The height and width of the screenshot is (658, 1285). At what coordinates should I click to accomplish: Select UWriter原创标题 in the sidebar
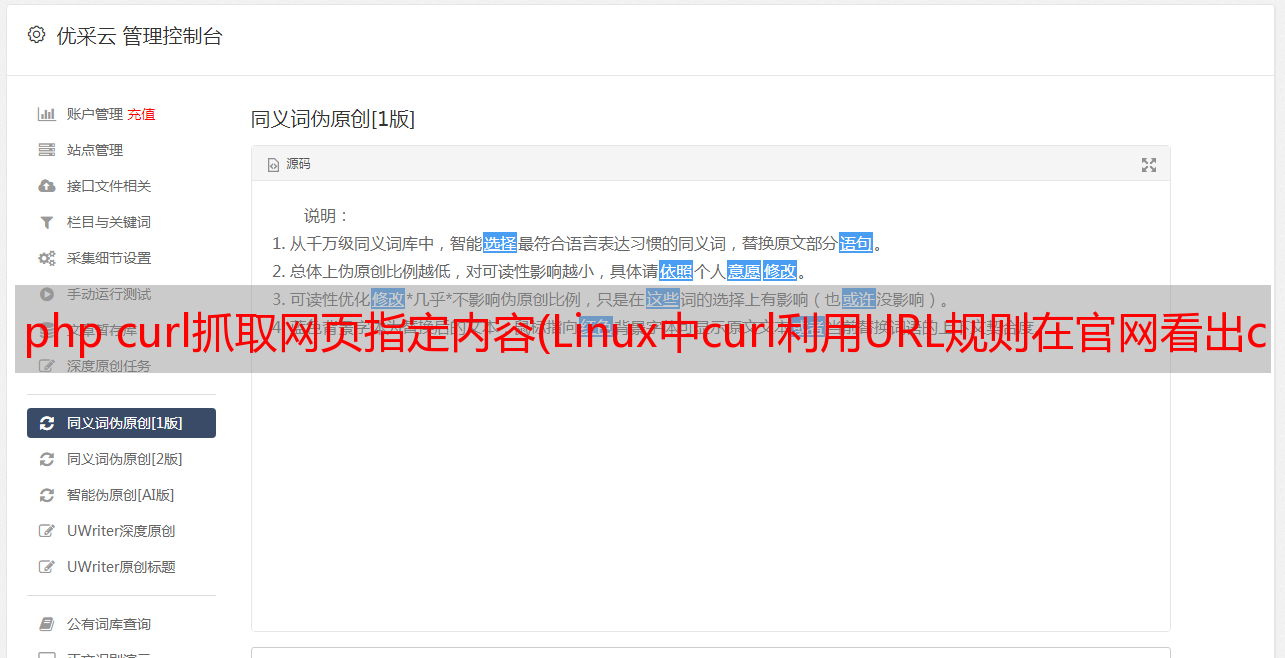[x=121, y=567]
